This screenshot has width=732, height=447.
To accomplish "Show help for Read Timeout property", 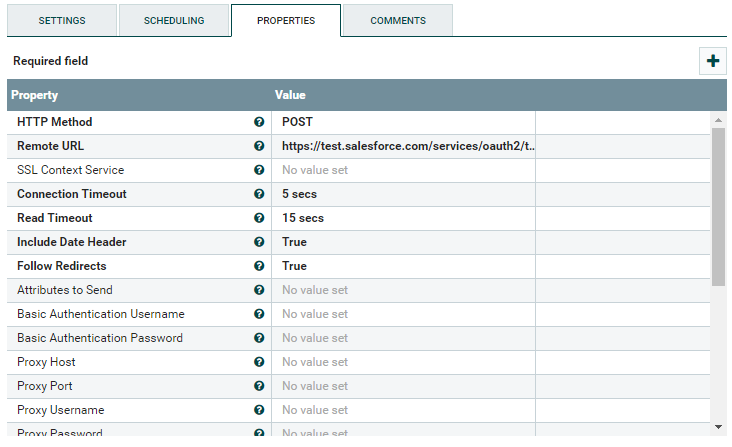I will pos(259,218).
